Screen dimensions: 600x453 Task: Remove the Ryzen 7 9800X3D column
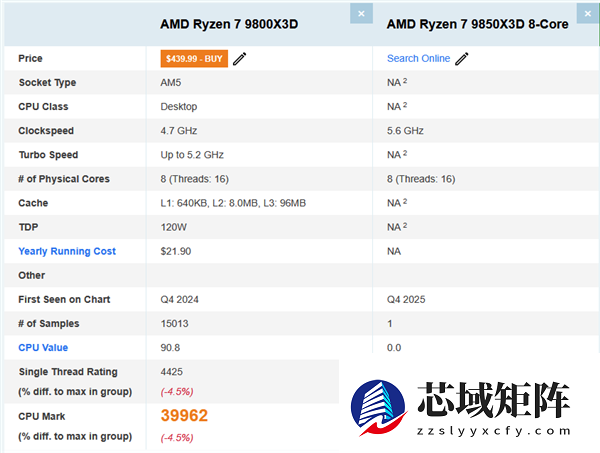(x=361, y=14)
